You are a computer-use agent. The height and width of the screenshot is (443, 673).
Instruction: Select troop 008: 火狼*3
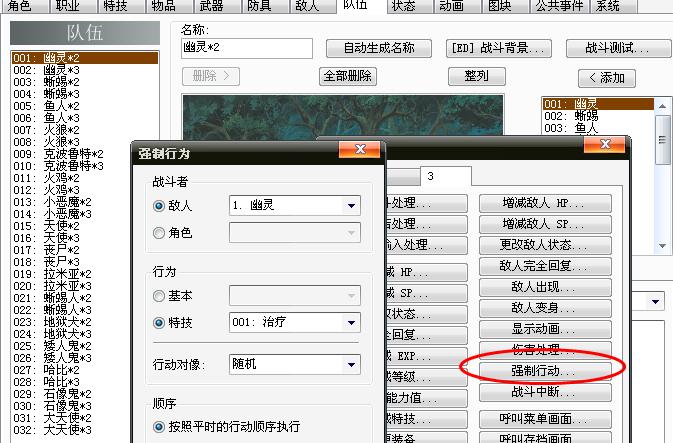click(x=85, y=142)
